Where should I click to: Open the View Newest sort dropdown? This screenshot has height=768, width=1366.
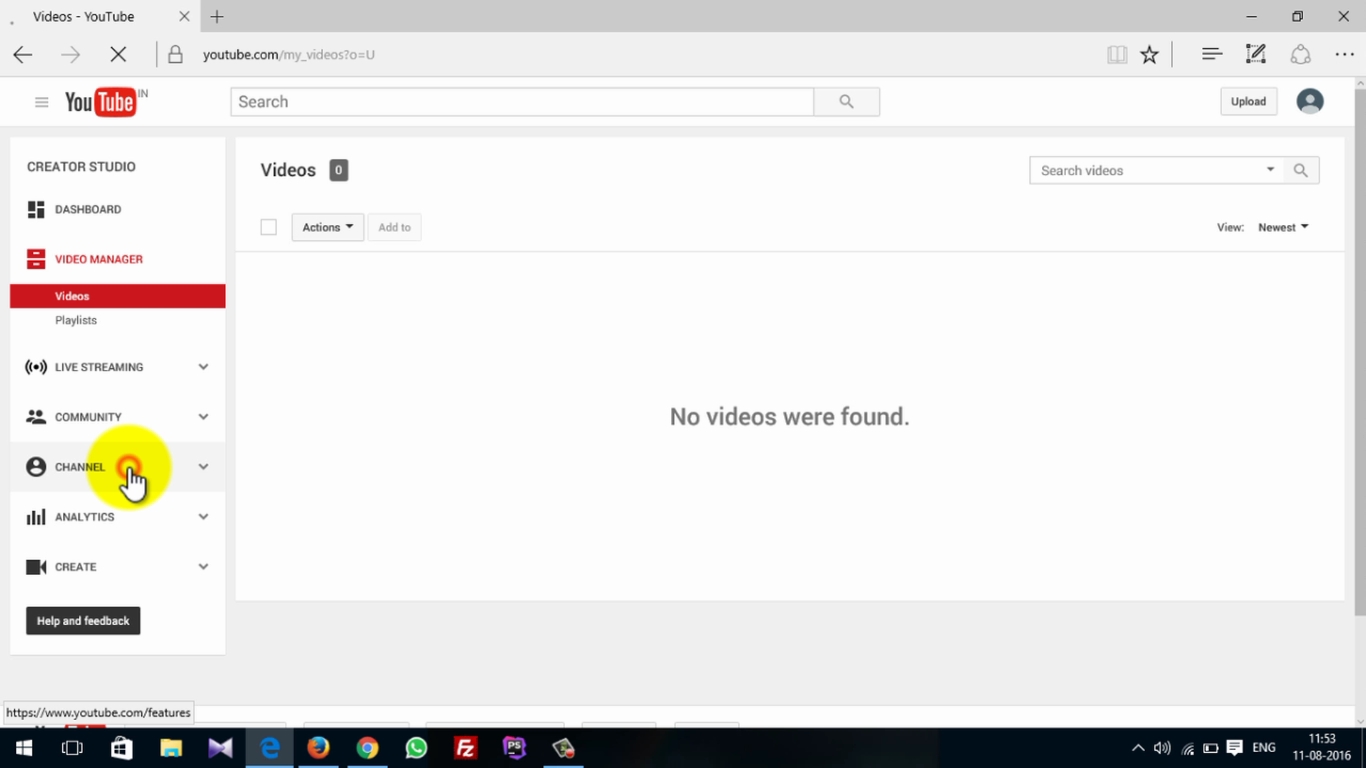coord(1283,227)
